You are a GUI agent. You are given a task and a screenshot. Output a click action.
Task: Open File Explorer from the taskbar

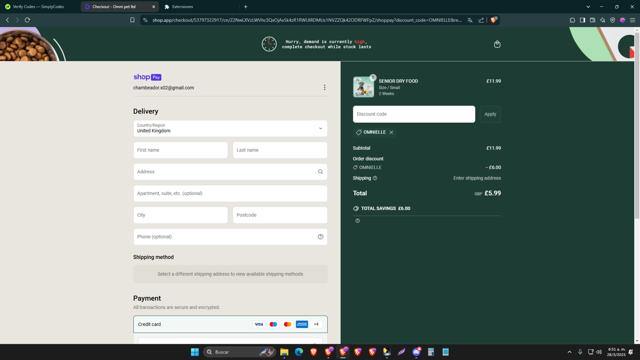pos(284,352)
